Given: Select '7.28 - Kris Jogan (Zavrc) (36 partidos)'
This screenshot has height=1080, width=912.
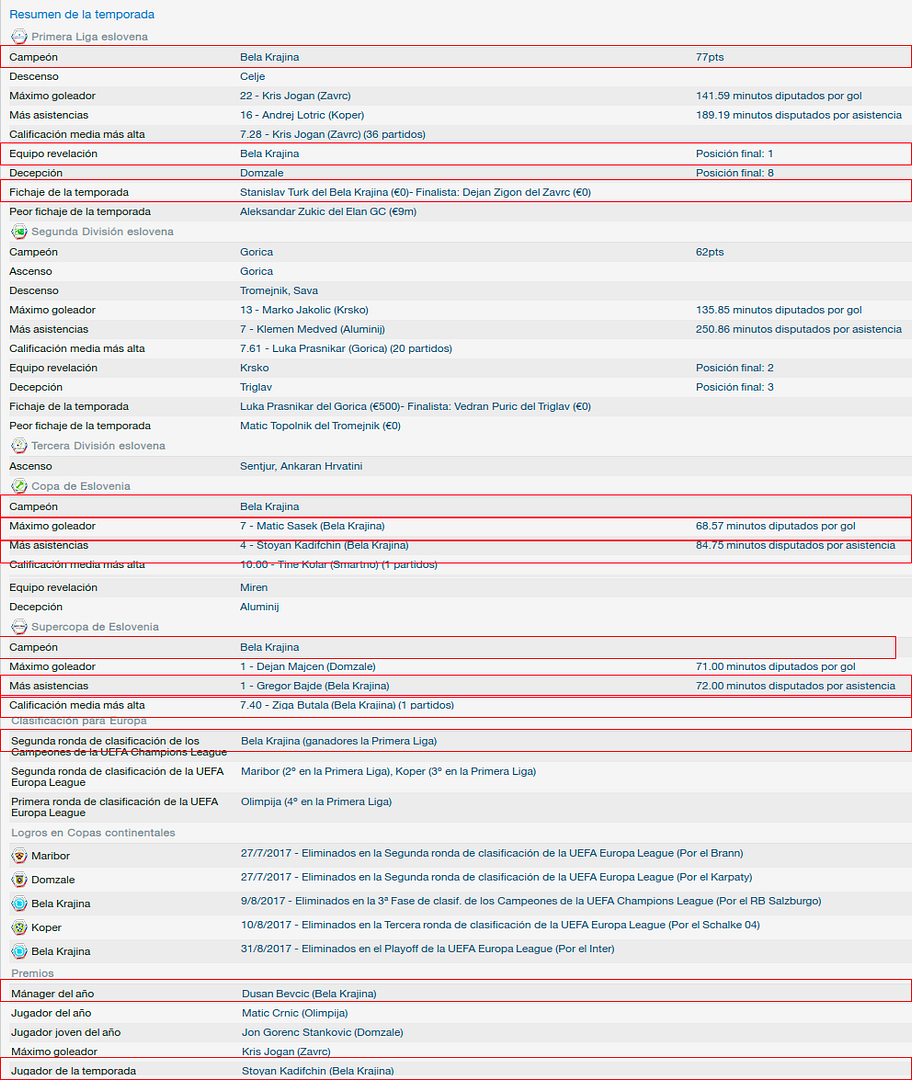Looking at the screenshot, I should (333, 134).
